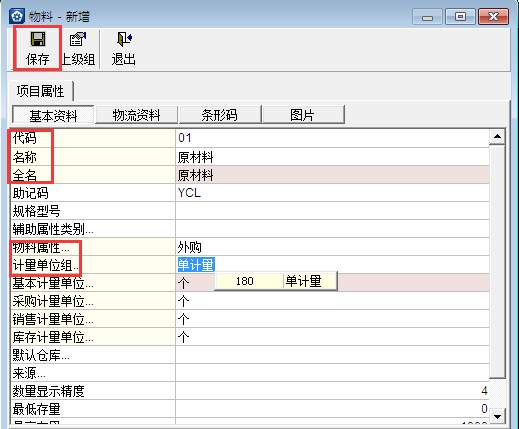This screenshot has height=429, width=519.
Task: Click the empty 规格型号 field
Action: click(332, 211)
